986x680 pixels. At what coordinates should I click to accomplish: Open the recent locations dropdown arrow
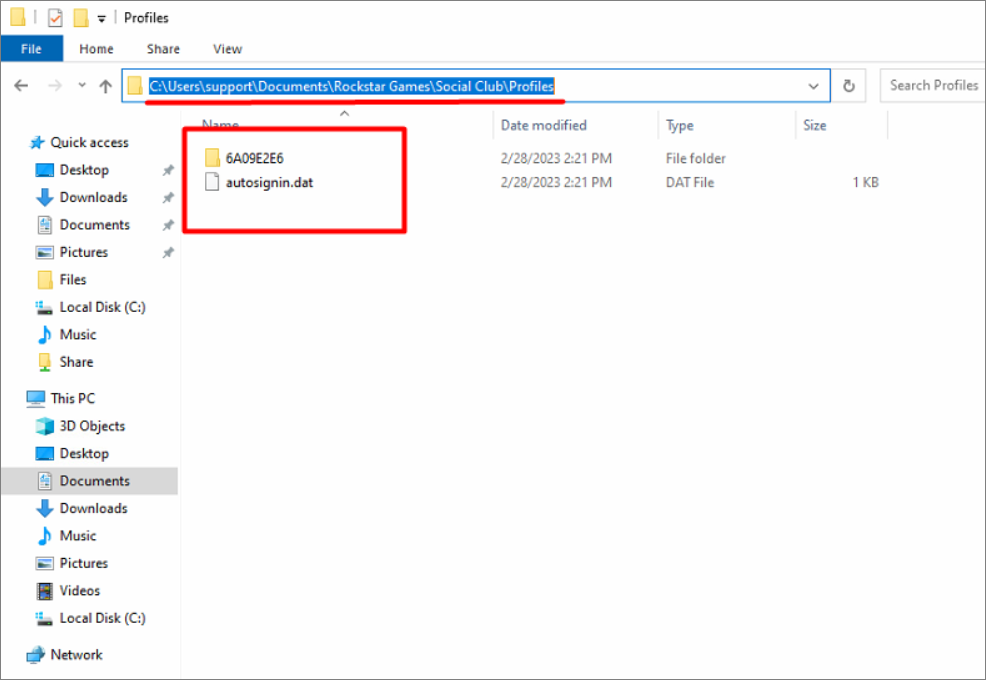coord(81,86)
